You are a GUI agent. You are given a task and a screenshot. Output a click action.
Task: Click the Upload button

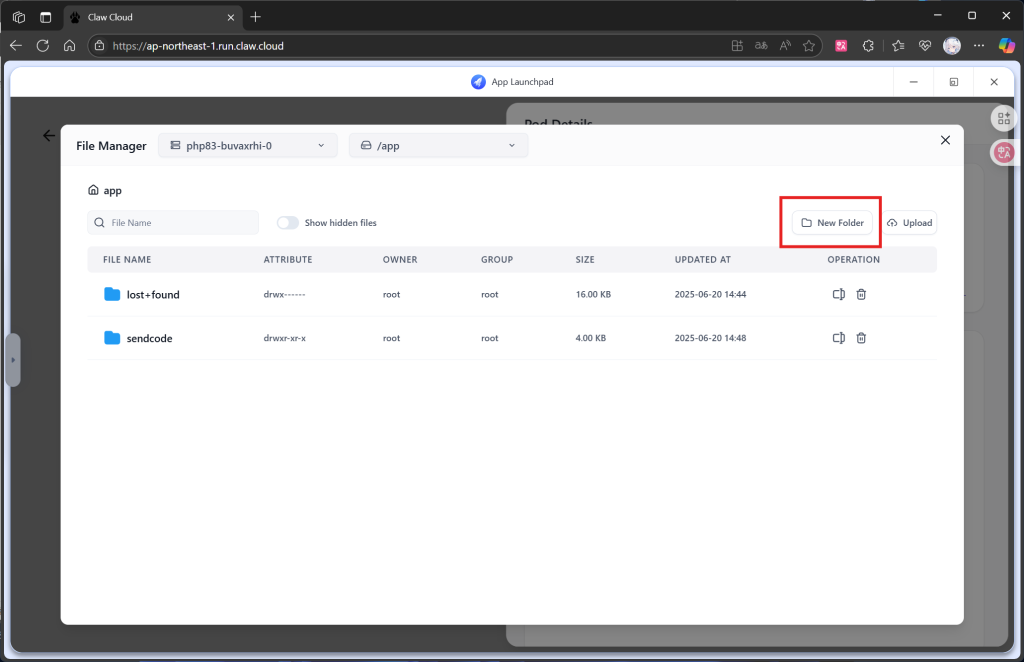[910, 223]
